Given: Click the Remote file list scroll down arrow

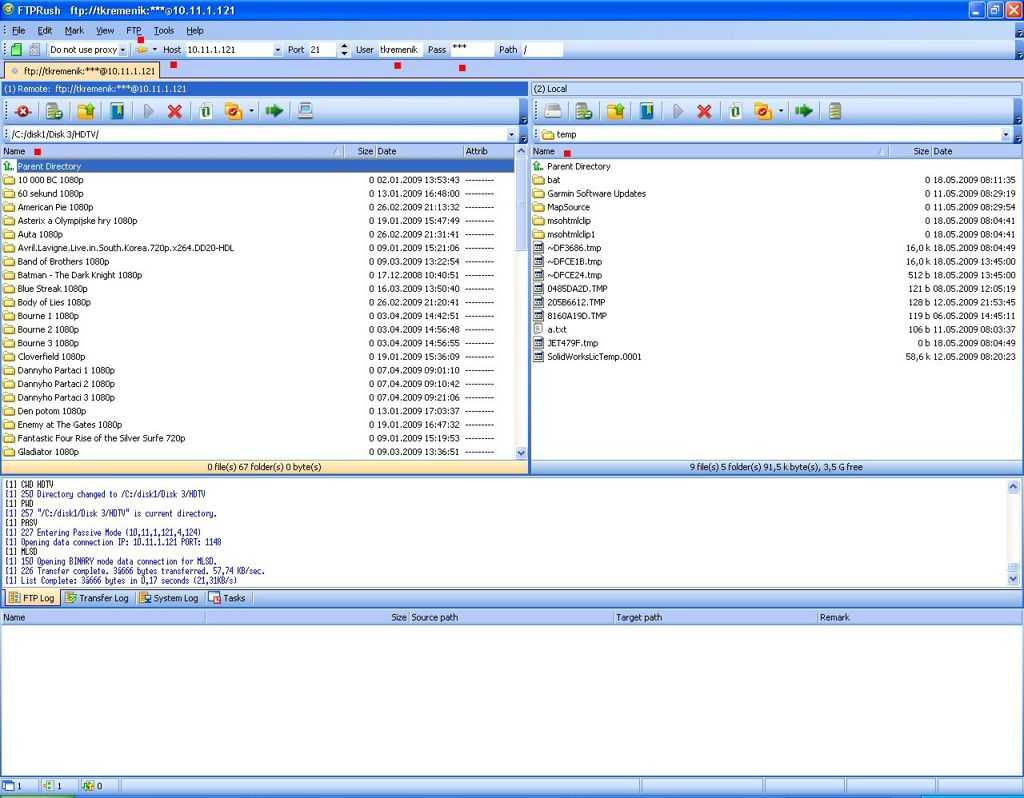Looking at the screenshot, I should pyautogui.click(x=521, y=453).
